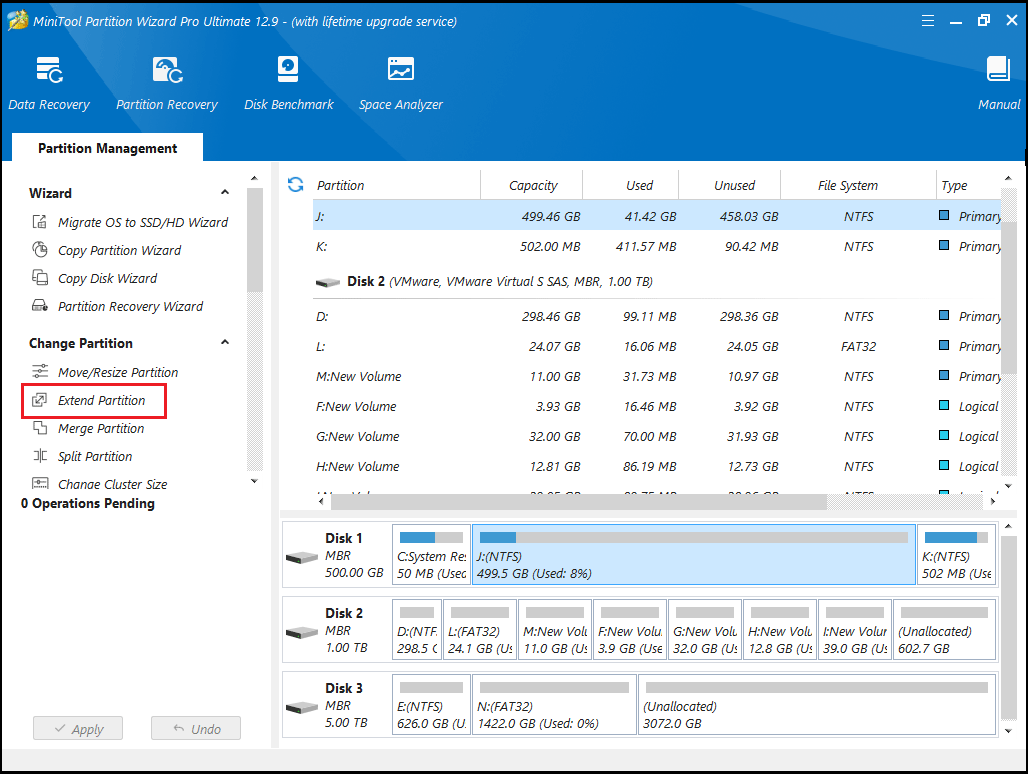Click the Change Cluster Size icon

click(x=40, y=484)
